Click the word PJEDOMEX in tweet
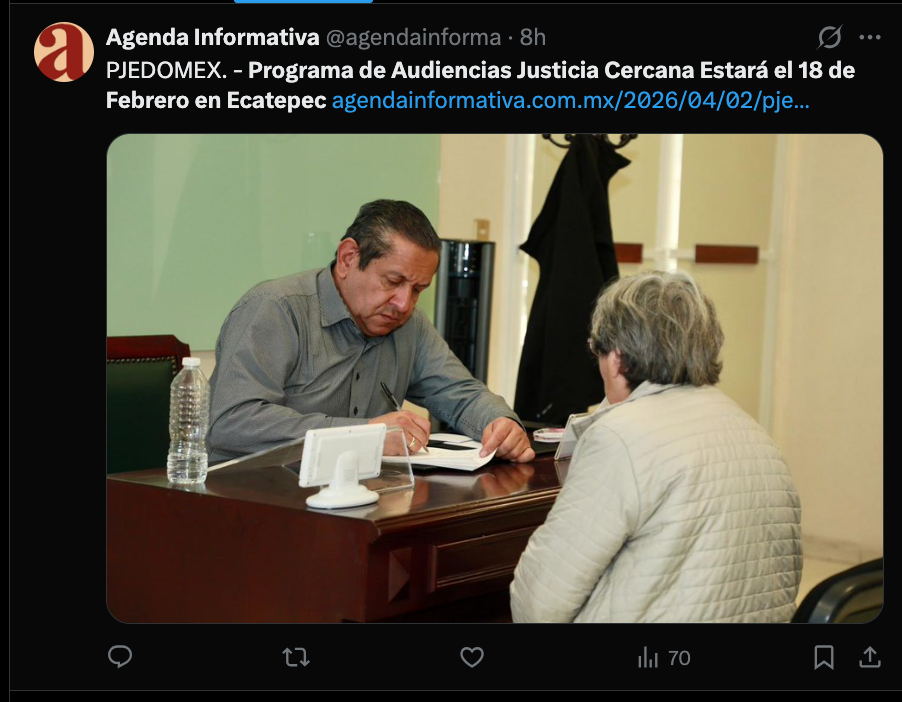This screenshot has height=702, width=902. click(x=166, y=70)
